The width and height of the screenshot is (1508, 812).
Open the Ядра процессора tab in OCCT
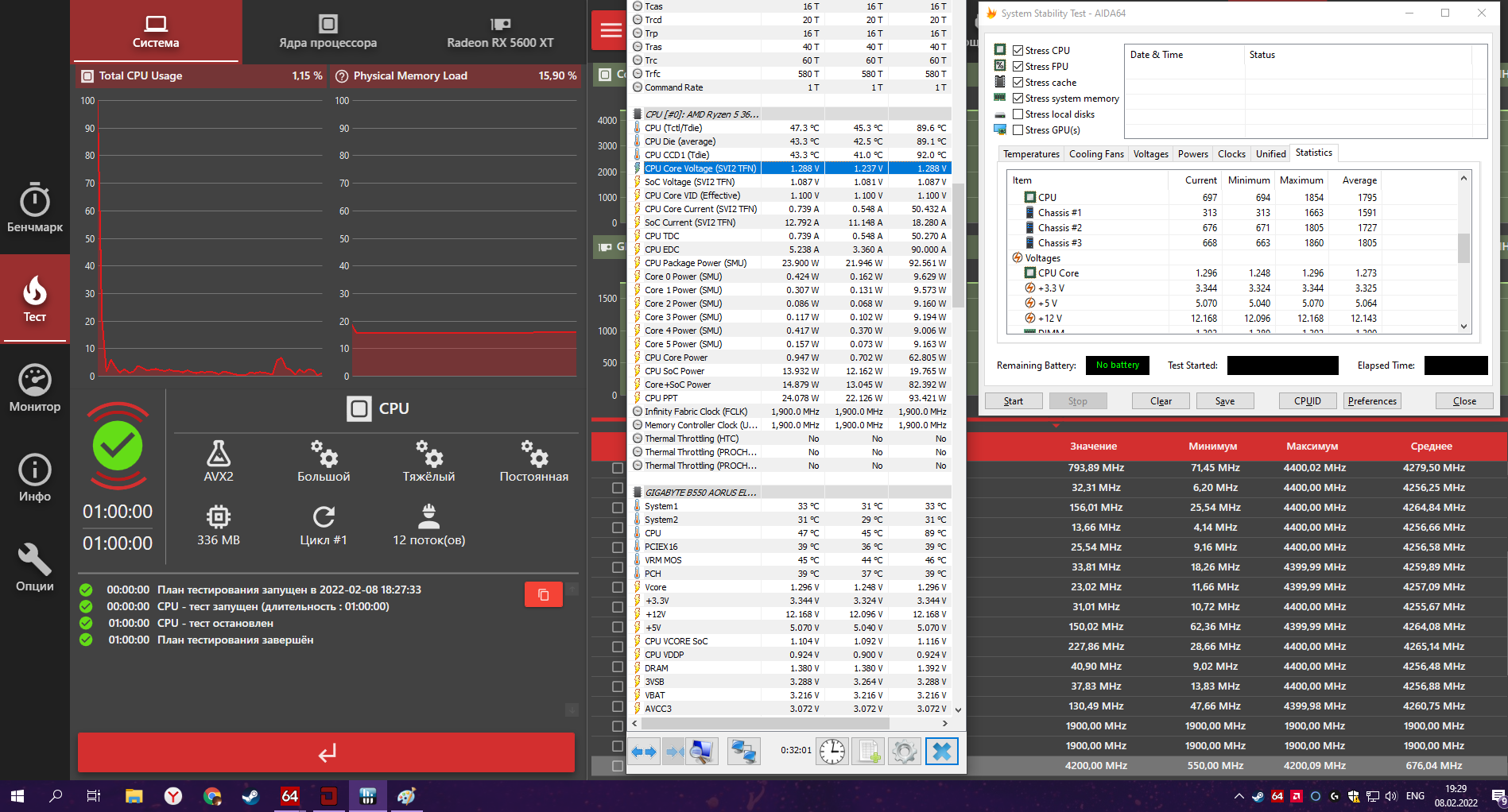point(328,31)
